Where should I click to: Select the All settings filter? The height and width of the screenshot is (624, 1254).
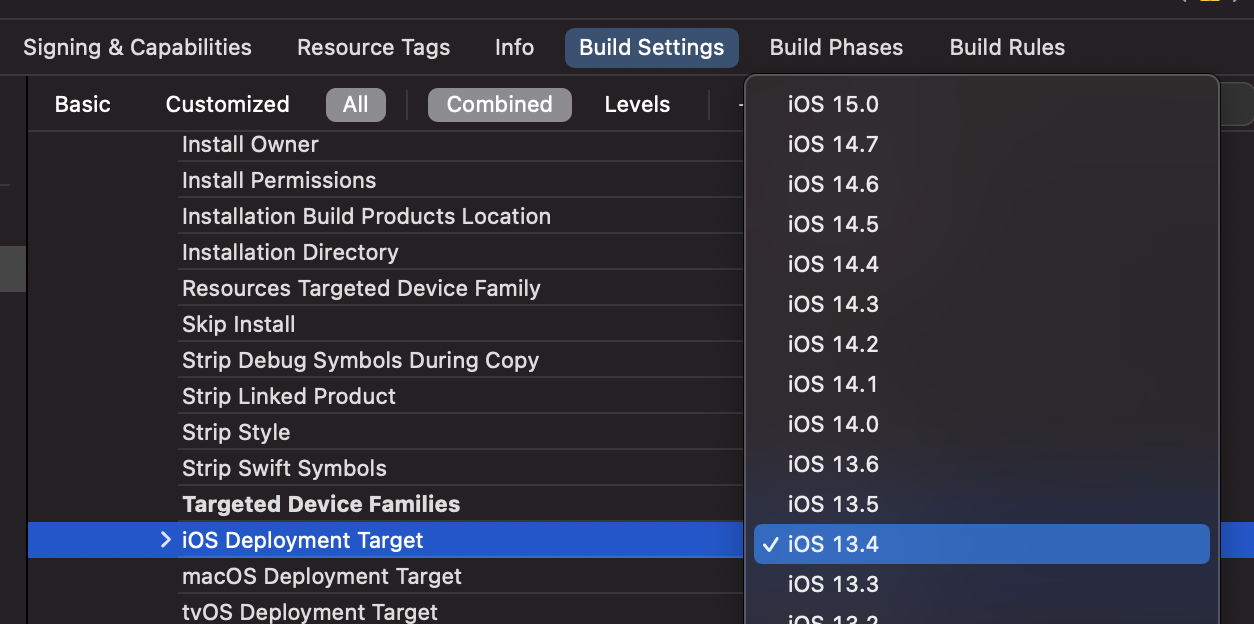coord(355,104)
